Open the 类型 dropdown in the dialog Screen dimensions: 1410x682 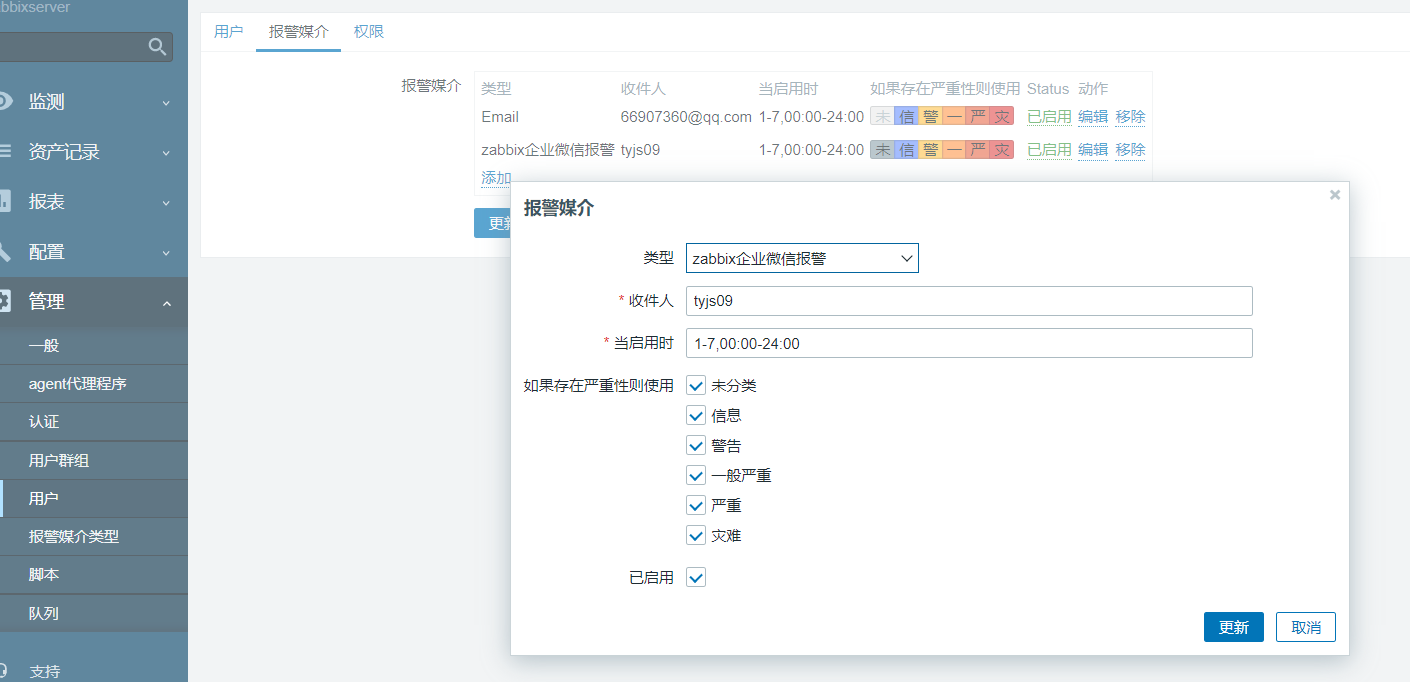802,258
